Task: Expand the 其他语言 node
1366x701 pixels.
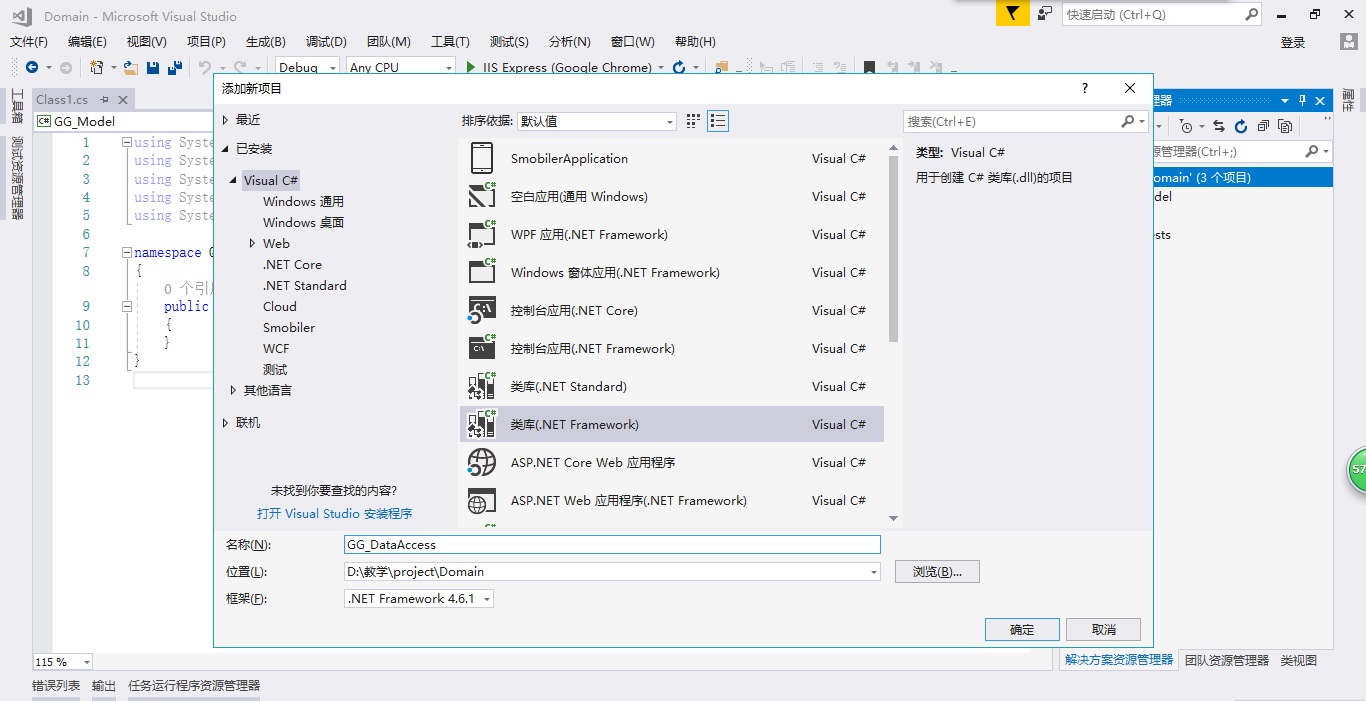Action: coord(233,390)
